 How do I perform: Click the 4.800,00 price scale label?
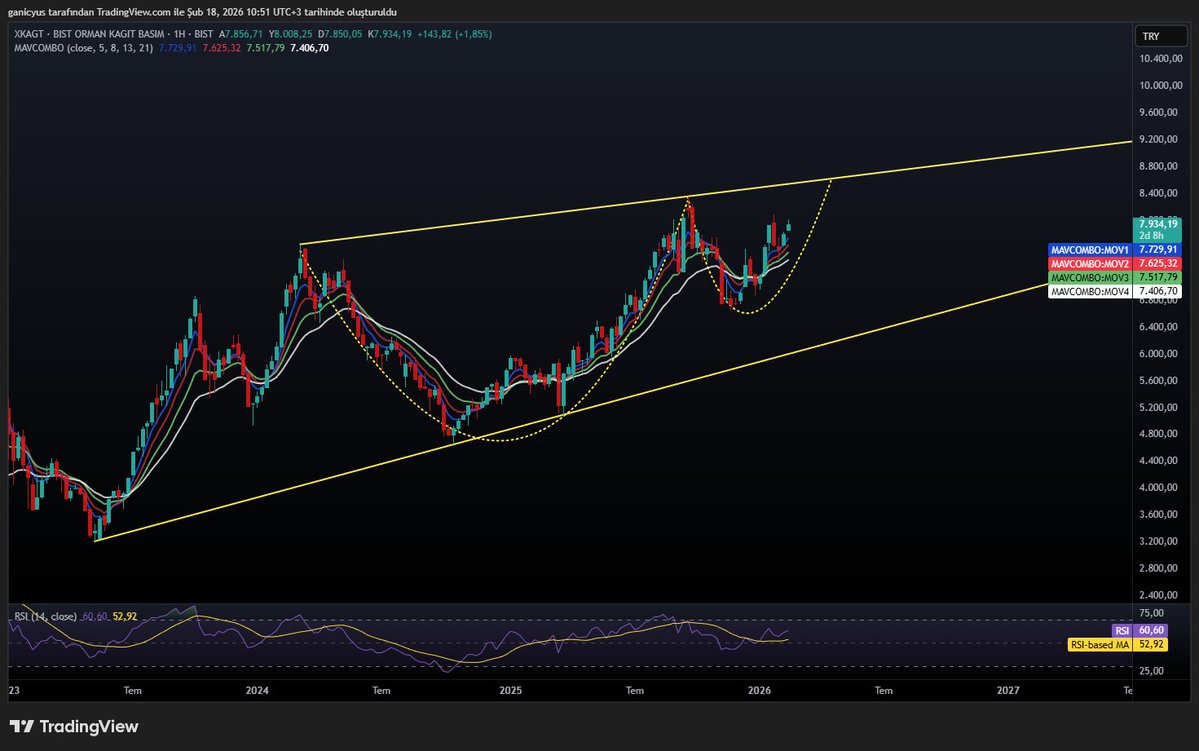[1160, 434]
